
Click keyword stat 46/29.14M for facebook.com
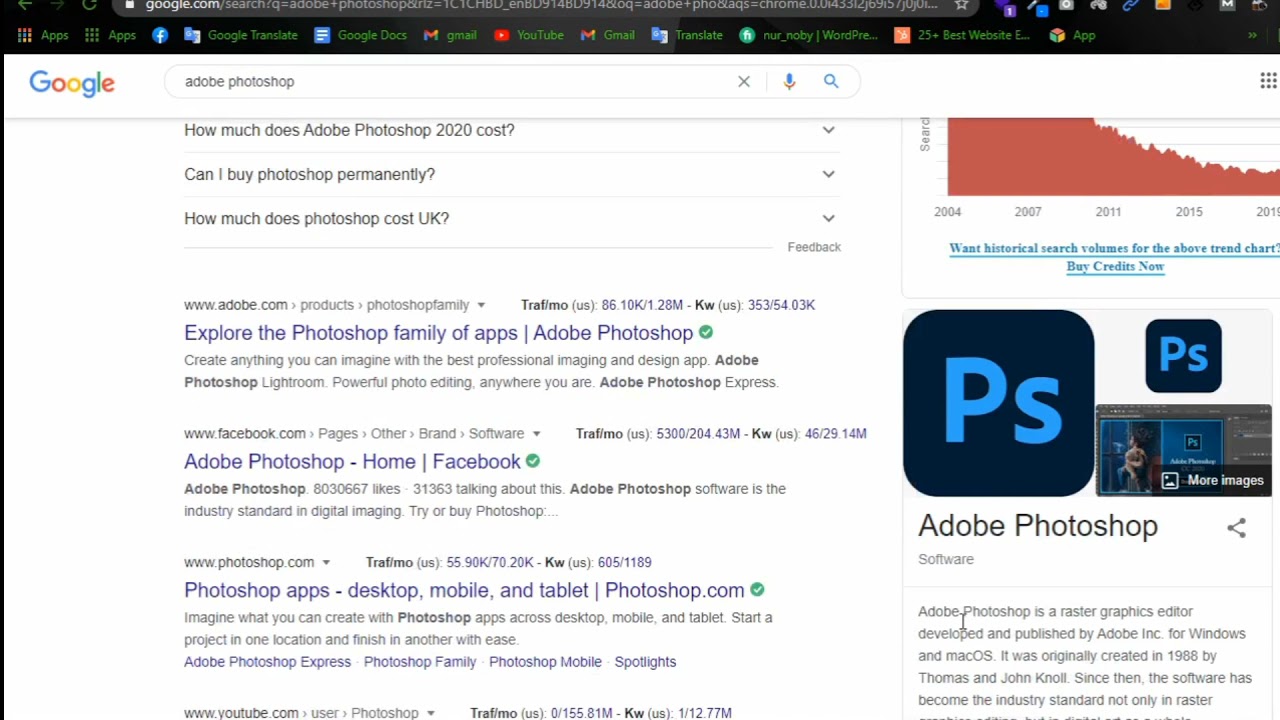pyautogui.click(x=836, y=434)
